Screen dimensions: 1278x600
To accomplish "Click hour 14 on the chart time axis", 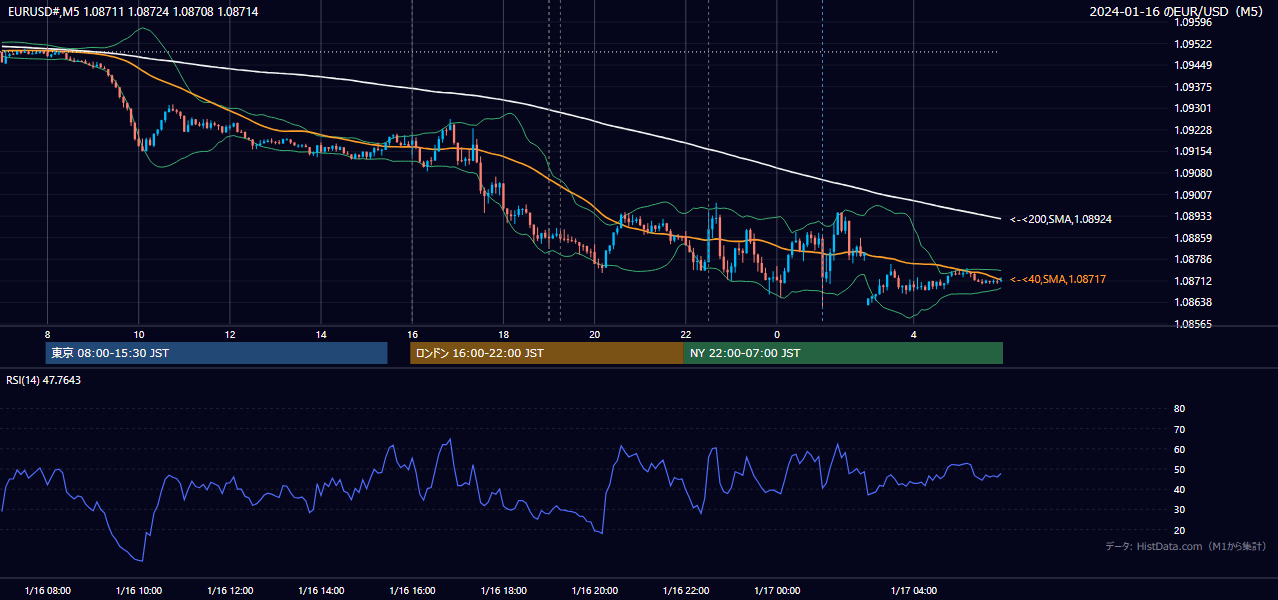I will (321, 334).
